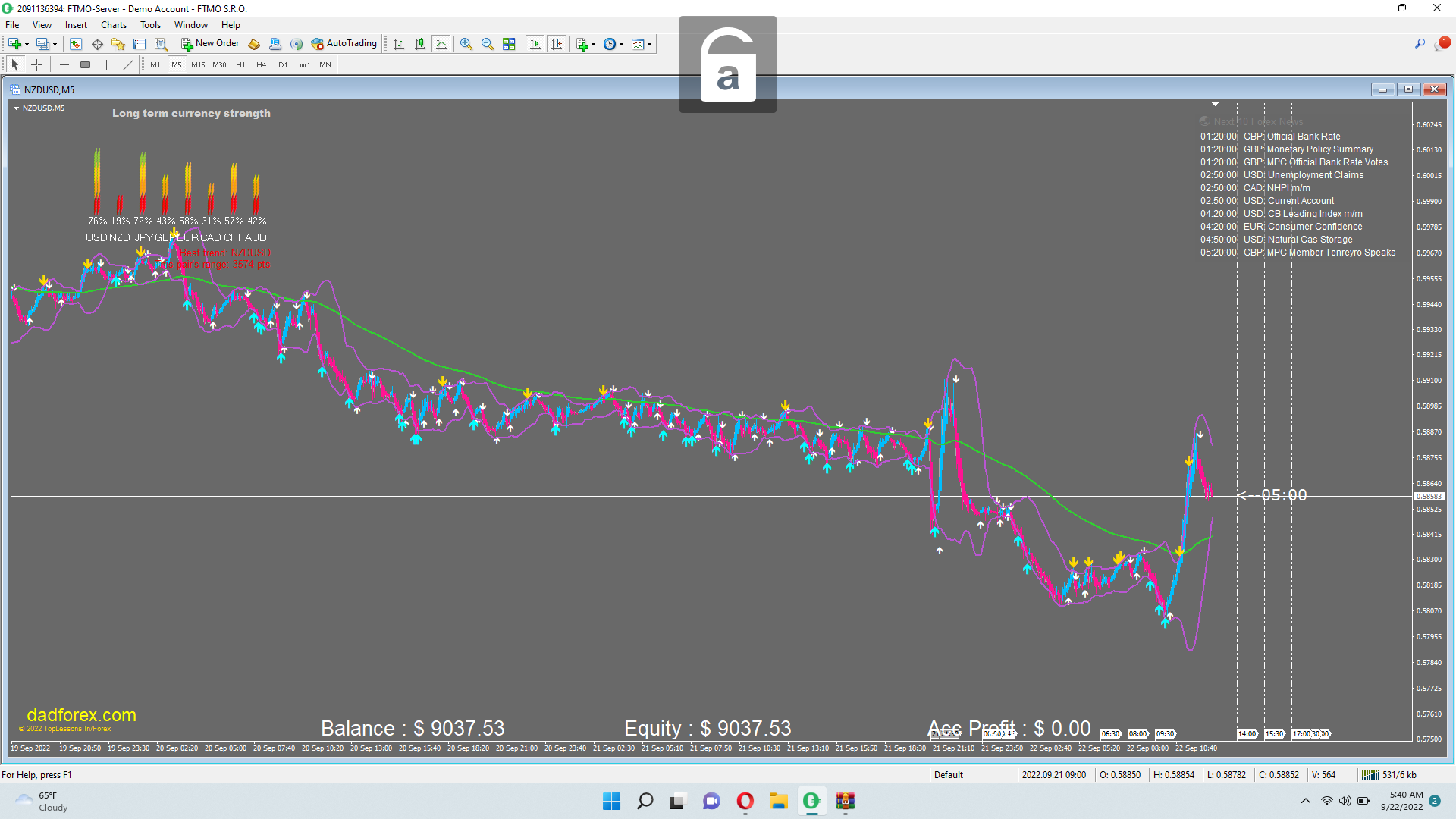Switch to candlestick chart type
The width and height of the screenshot is (1456, 819).
[420, 44]
